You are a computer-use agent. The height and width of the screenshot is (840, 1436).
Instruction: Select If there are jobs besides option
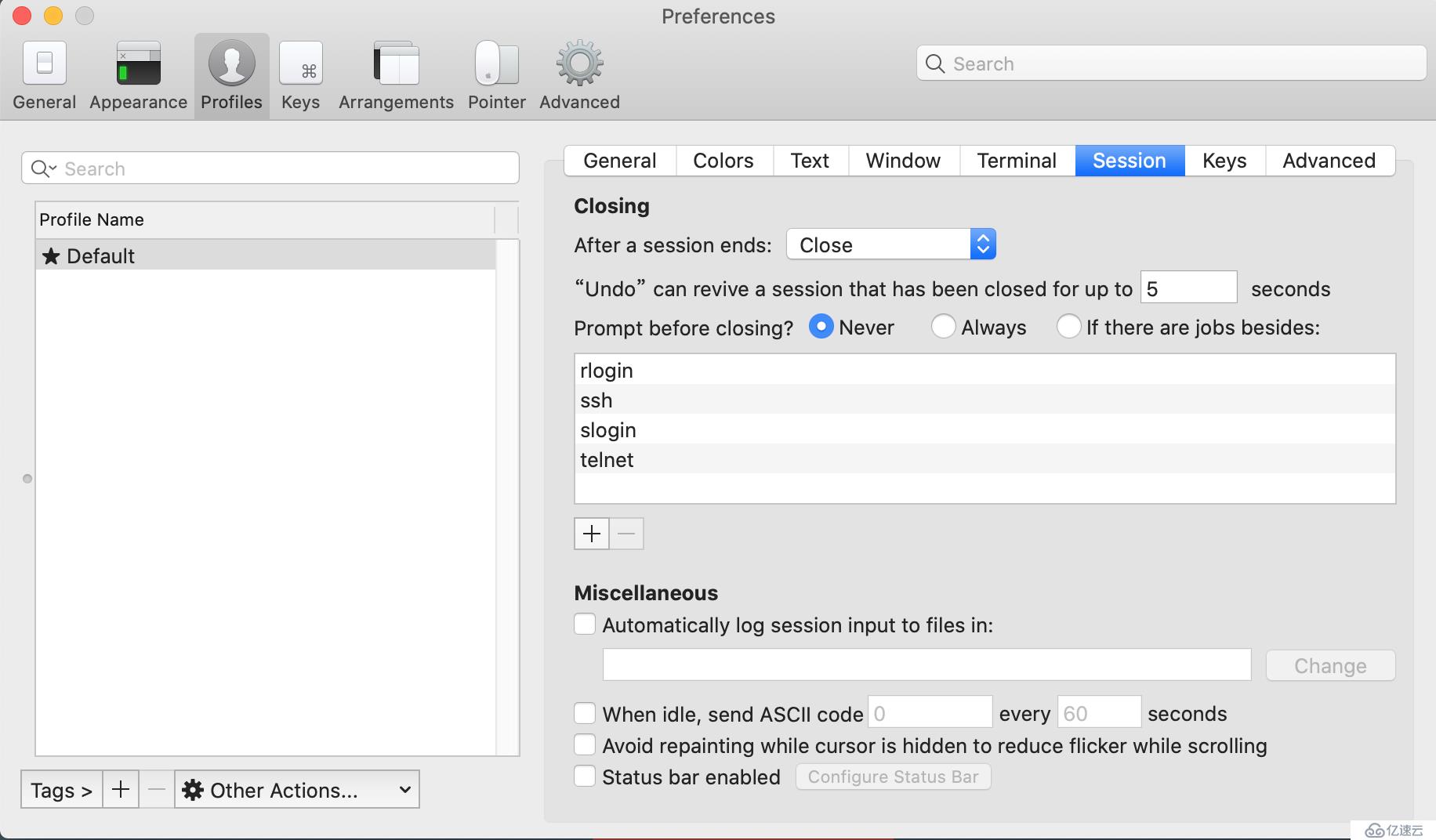point(1068,326)
